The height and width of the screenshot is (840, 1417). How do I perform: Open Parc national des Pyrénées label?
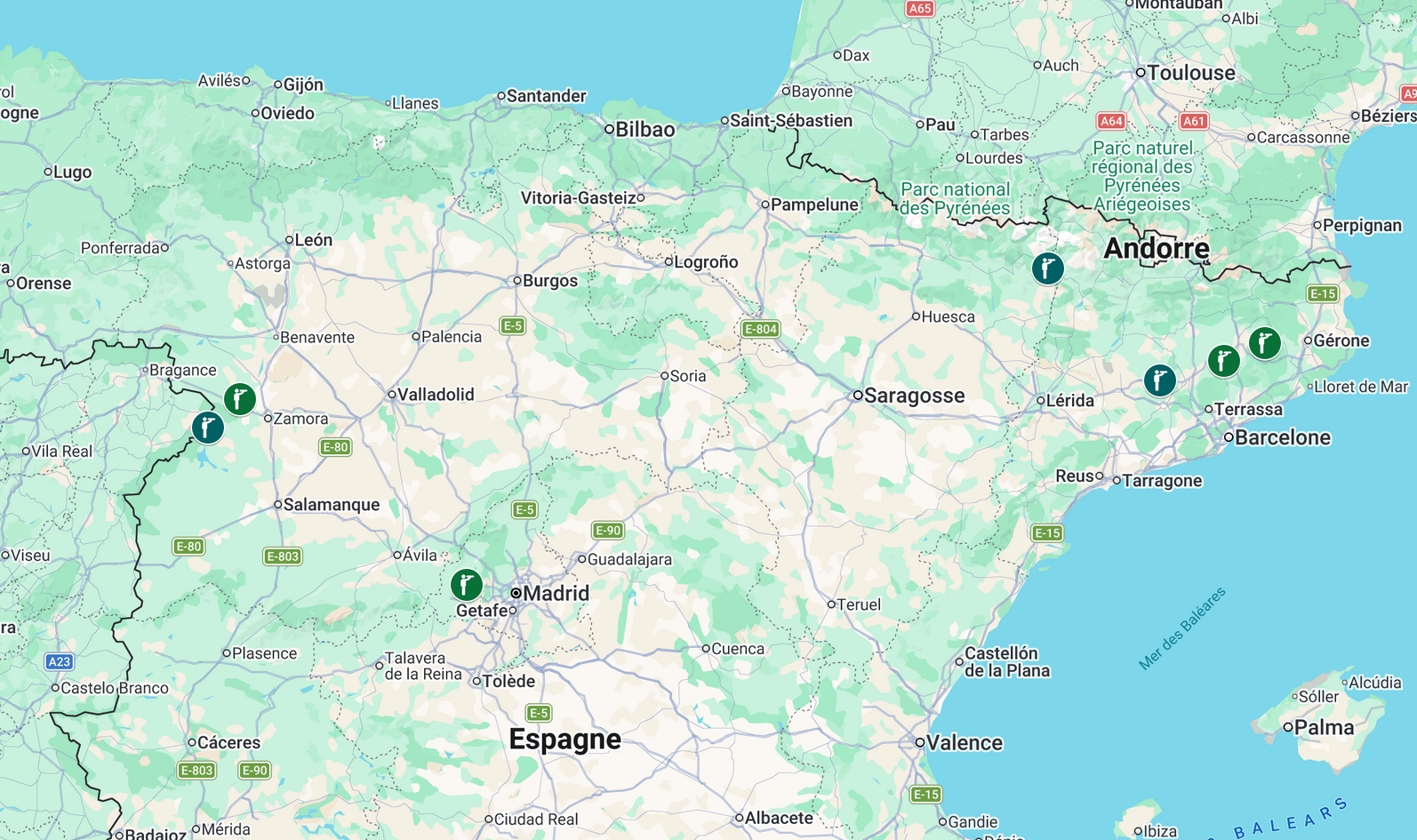[x=956, y=199]
